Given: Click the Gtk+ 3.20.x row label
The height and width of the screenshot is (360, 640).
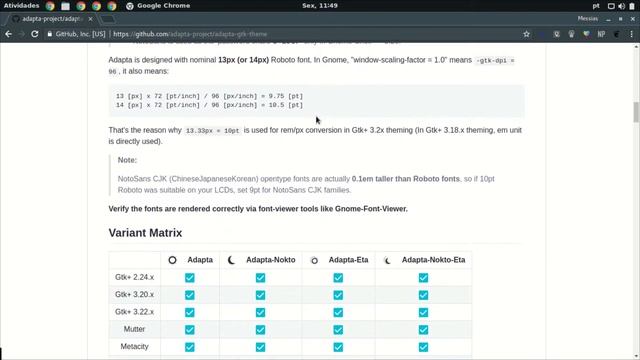Looking at the screenshot, I should (x=134, y=294).
